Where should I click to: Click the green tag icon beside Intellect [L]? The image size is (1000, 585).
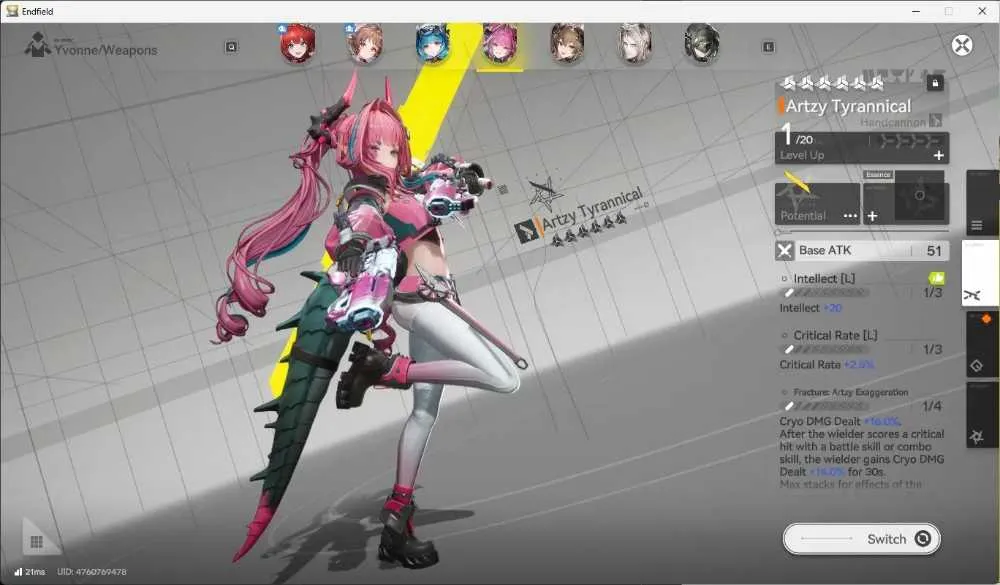click(x=936, y=278)
